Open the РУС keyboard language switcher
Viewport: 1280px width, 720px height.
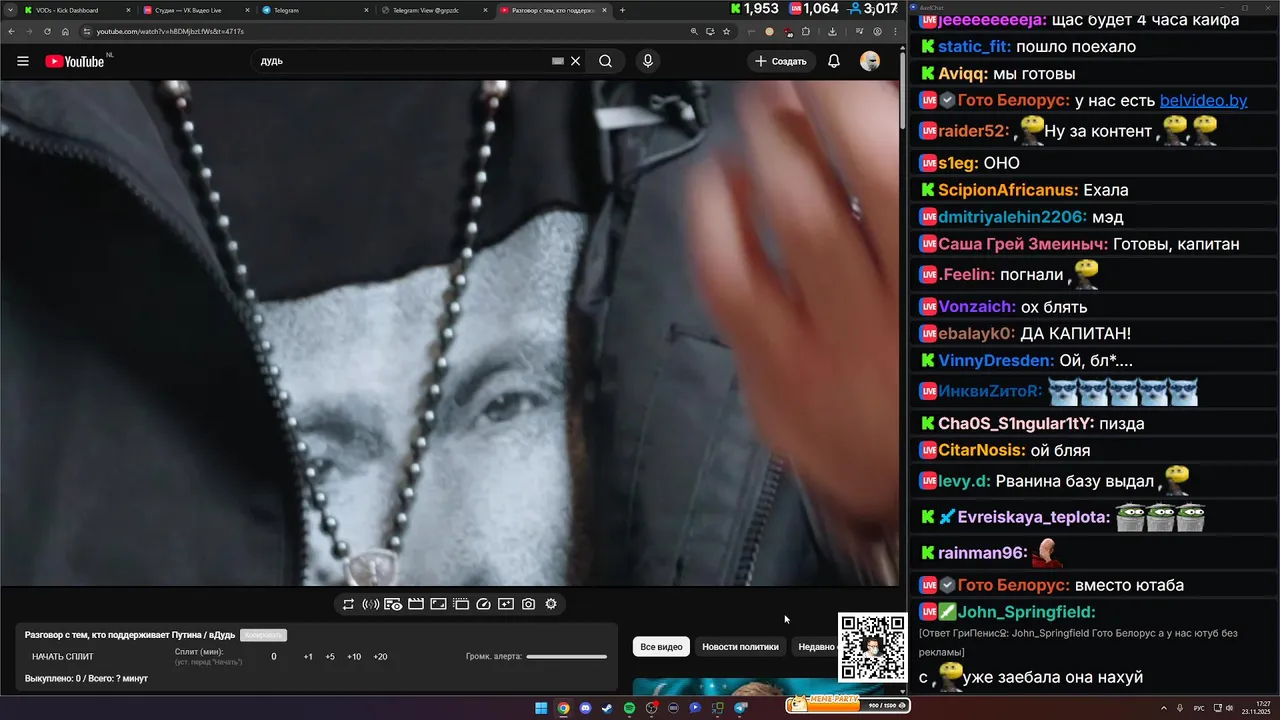(1199, 708)
